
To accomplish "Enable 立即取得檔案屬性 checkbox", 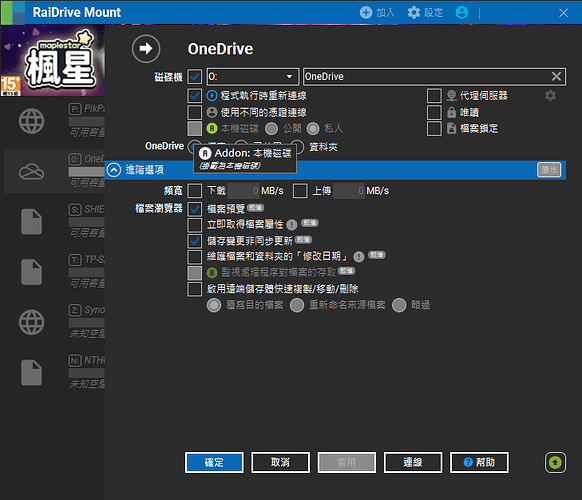I will 195,225.
